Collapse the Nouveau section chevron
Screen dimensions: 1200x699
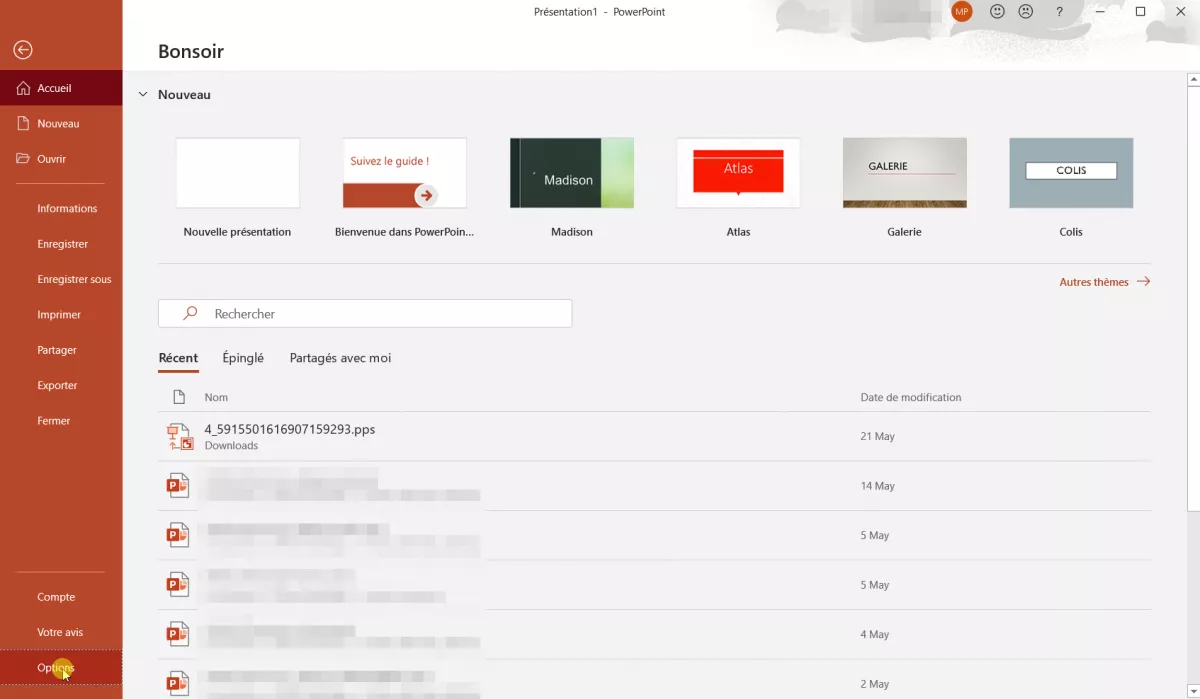[144, 95]
